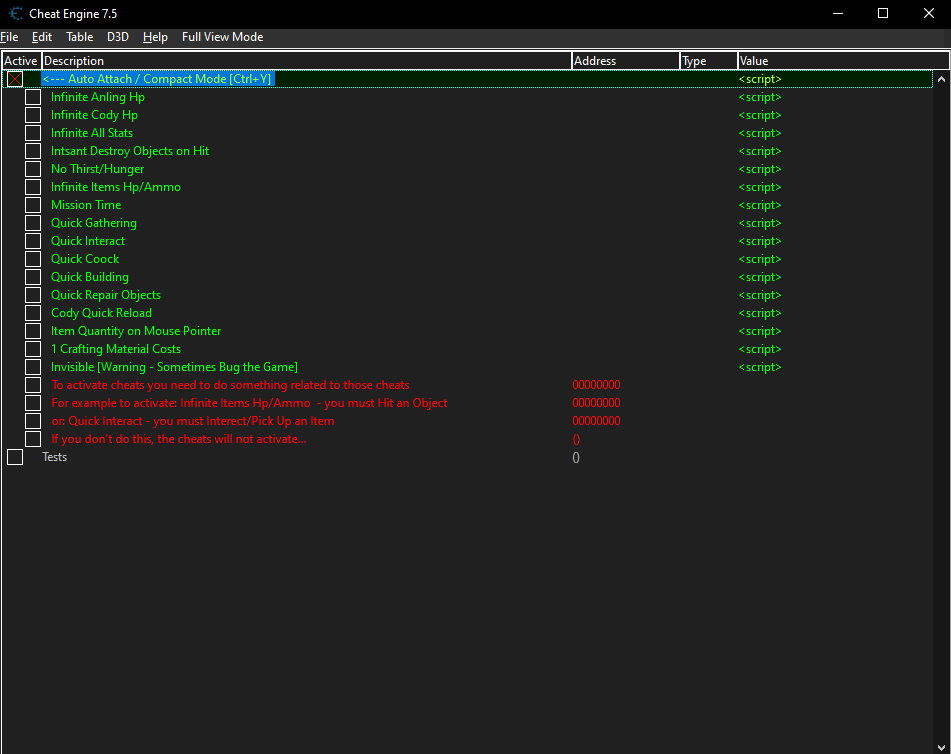Click the Type column header
This screenshot has height=754, width=951.
(x=708, y=61)
